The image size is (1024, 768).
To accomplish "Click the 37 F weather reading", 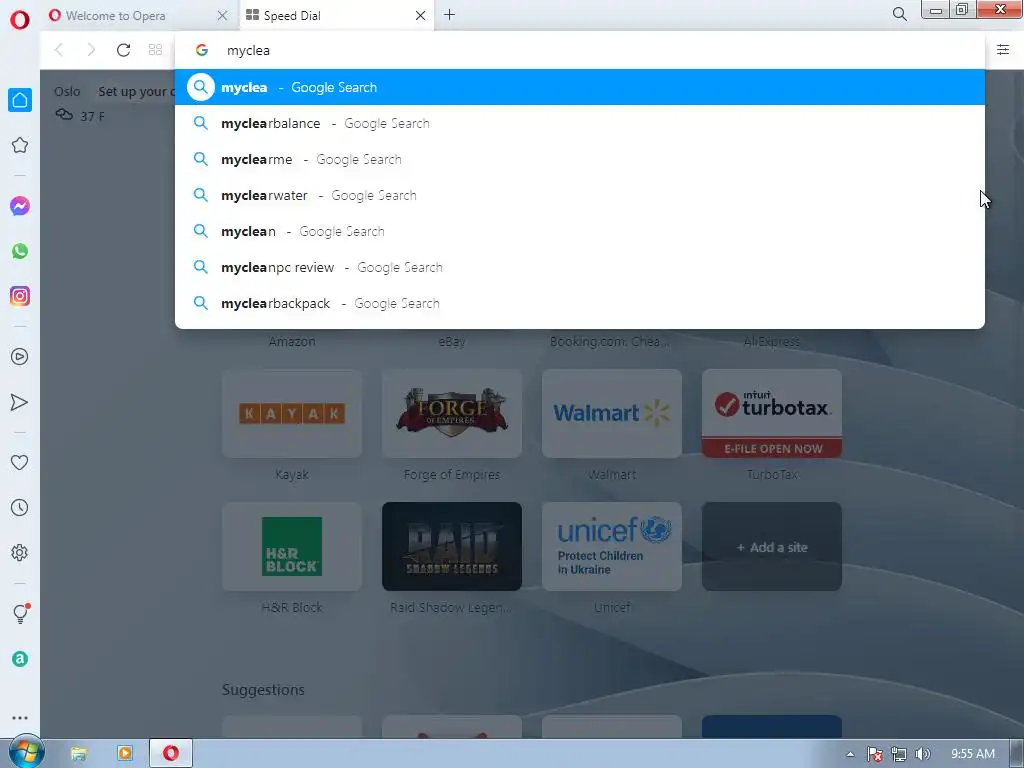I will tap(92, 116).
